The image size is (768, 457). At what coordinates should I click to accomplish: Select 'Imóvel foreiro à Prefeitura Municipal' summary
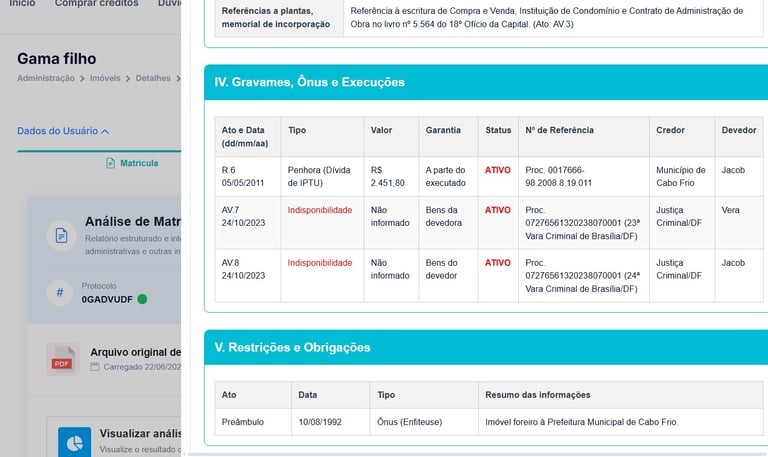point(621,422)
